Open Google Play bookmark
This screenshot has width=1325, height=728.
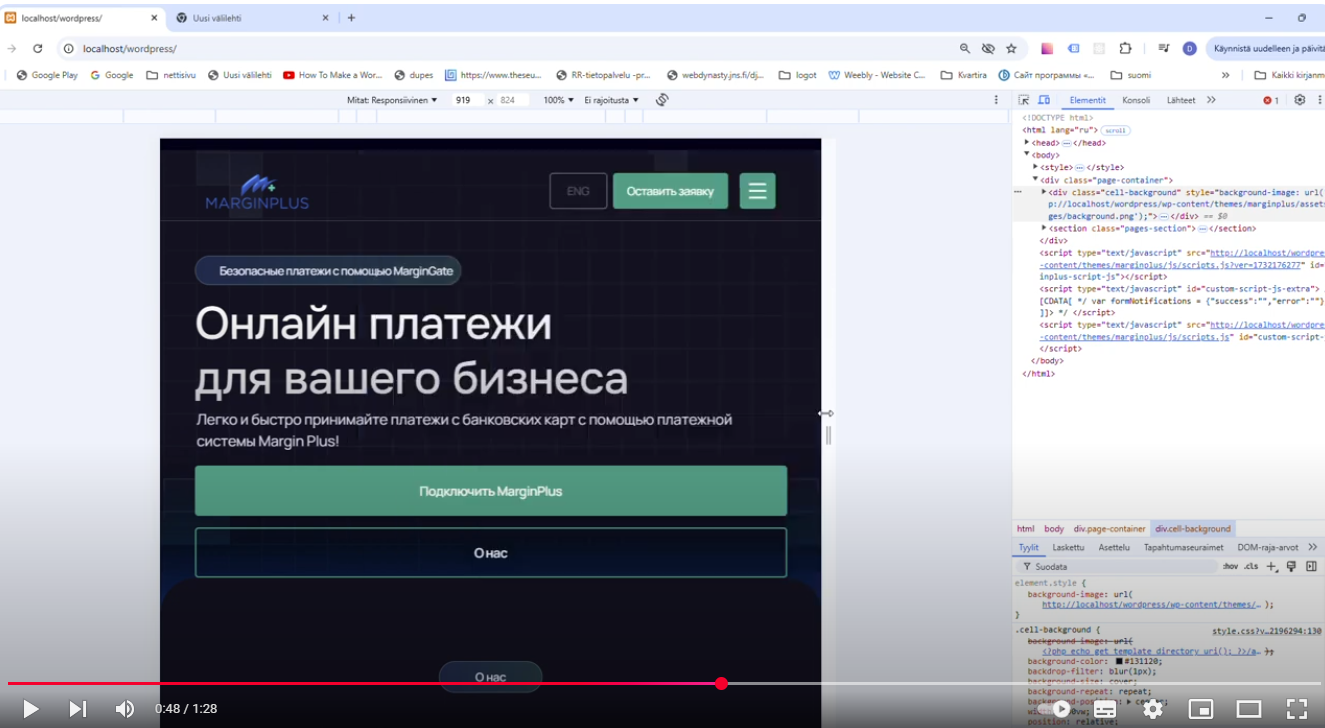point(47,75)
